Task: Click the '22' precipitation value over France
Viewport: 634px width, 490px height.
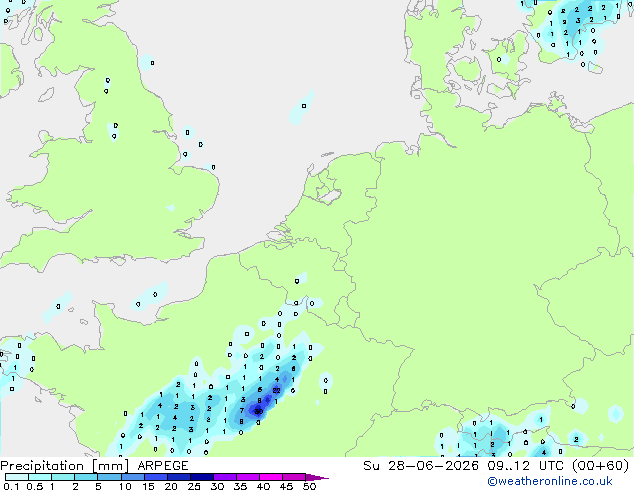Action: 277,391
